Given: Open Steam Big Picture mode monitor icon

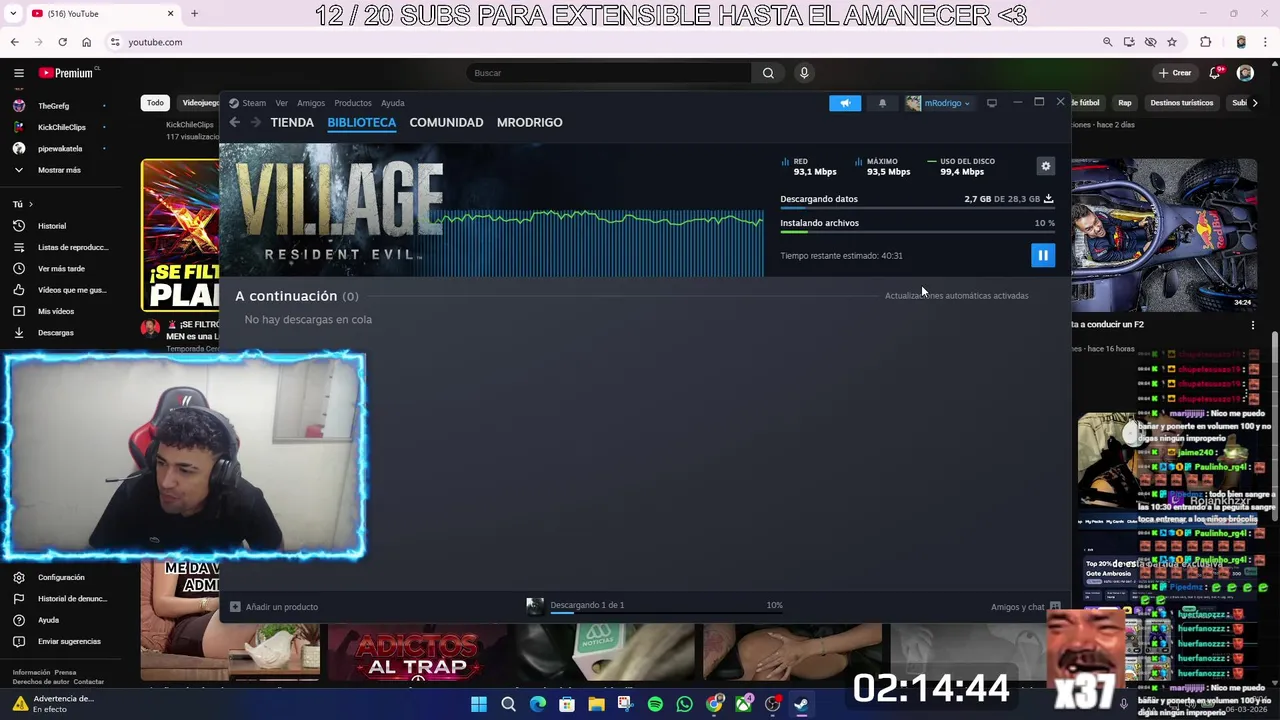Looking at the screenshot, I should tap(992, 103).
